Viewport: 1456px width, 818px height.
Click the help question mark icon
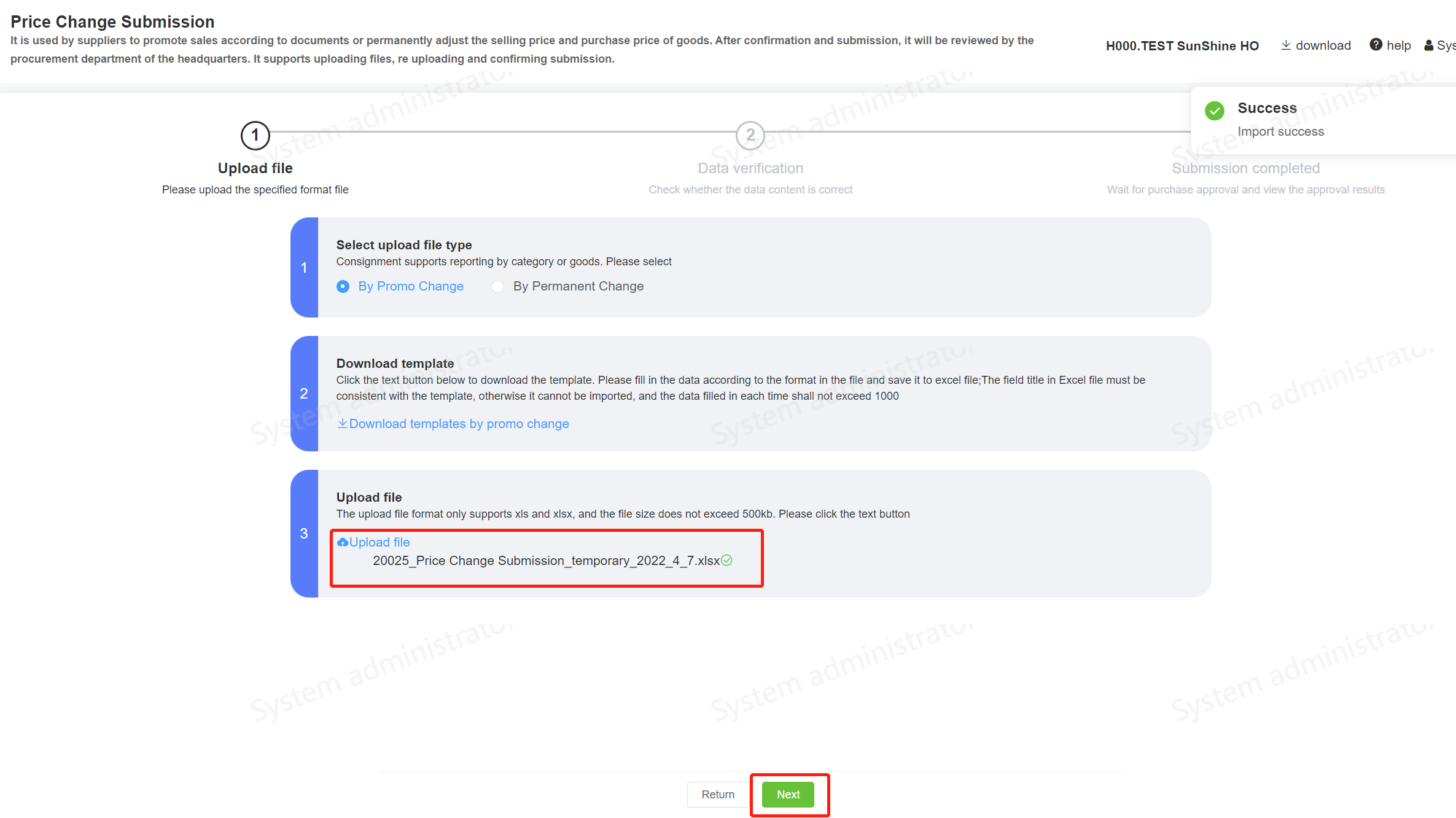coord(1376,45)
